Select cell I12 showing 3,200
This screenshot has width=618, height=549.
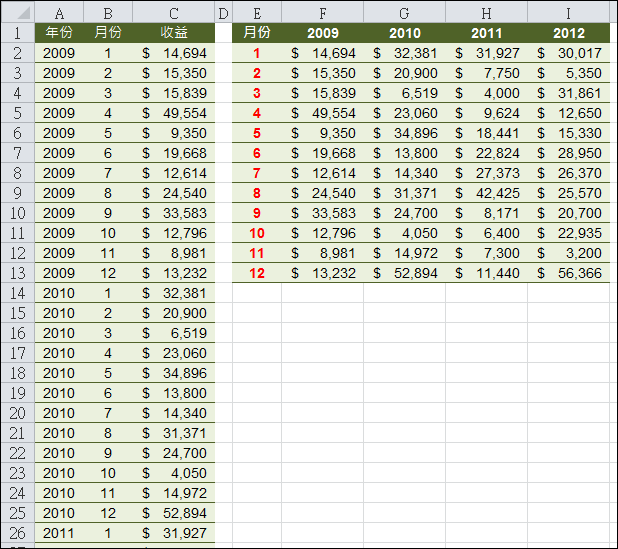[x=568, y=253]
